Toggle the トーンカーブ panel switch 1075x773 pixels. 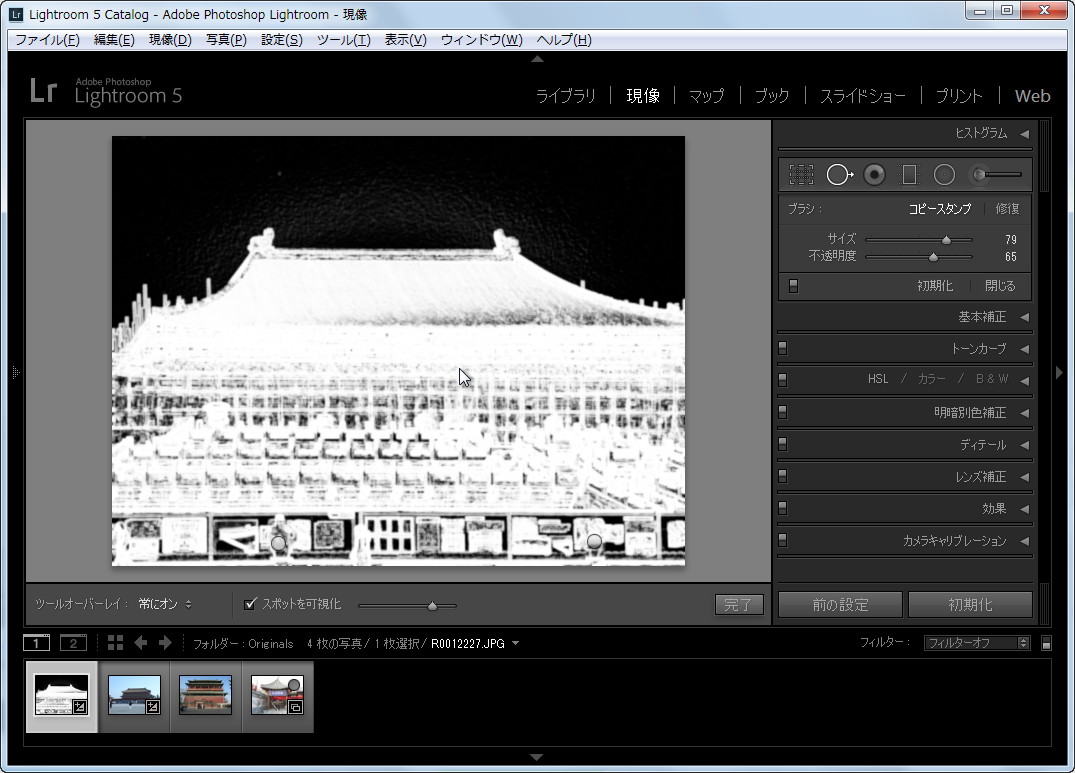(x=782, y=348)
